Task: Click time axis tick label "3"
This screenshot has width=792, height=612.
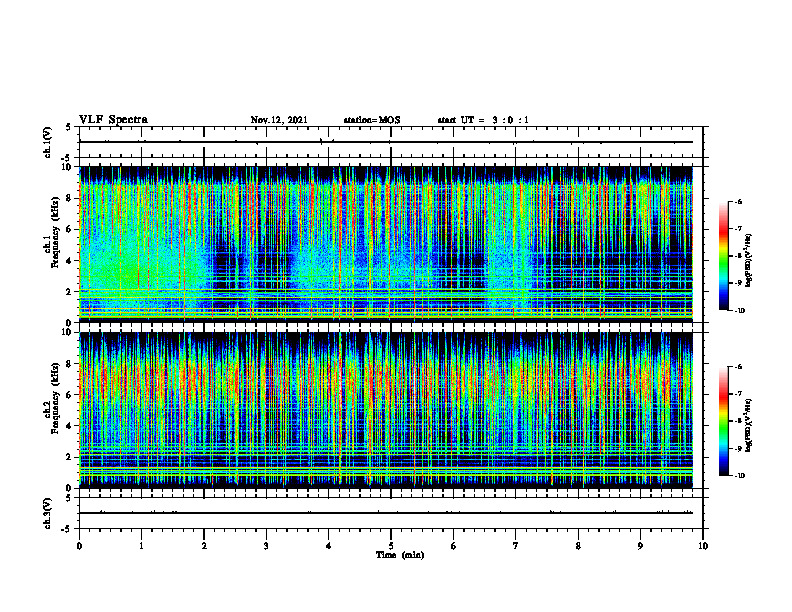Action: pos(266,546)
